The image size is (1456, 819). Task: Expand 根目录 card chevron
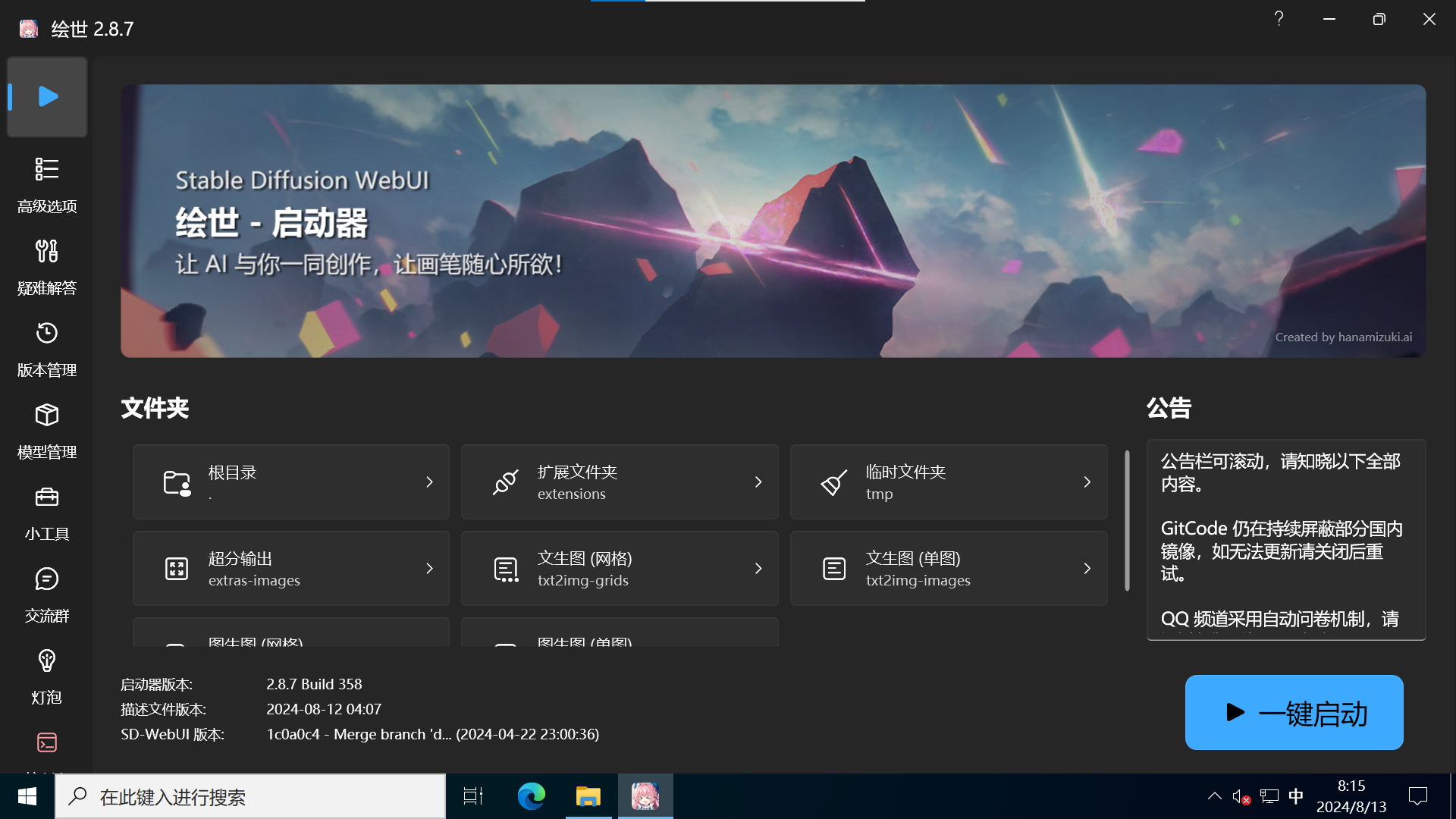(429, 482)
